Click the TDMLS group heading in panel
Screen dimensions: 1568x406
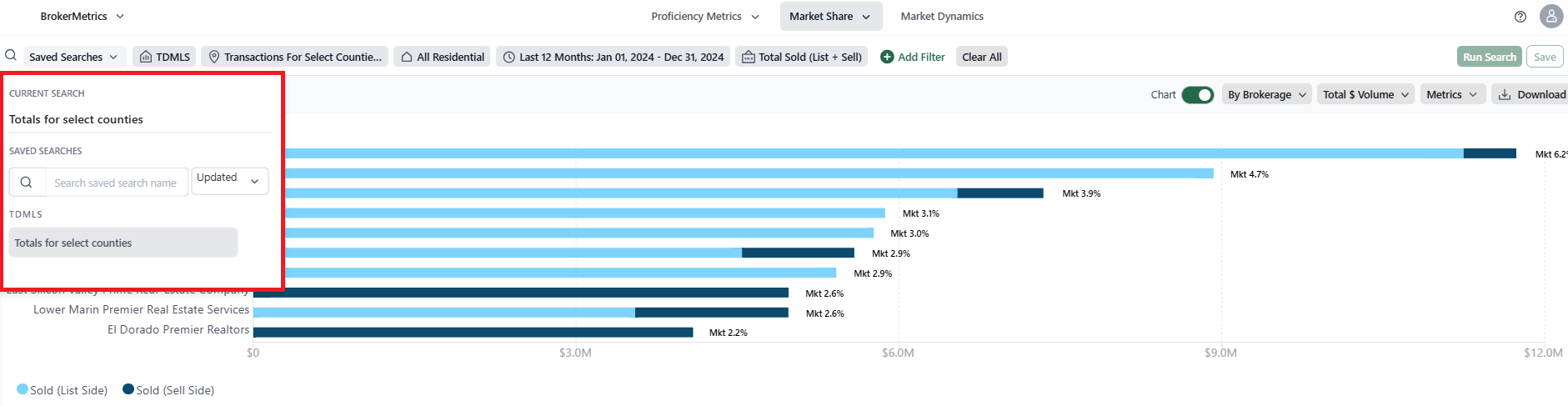pyautogui.click(x=26, y=214)
